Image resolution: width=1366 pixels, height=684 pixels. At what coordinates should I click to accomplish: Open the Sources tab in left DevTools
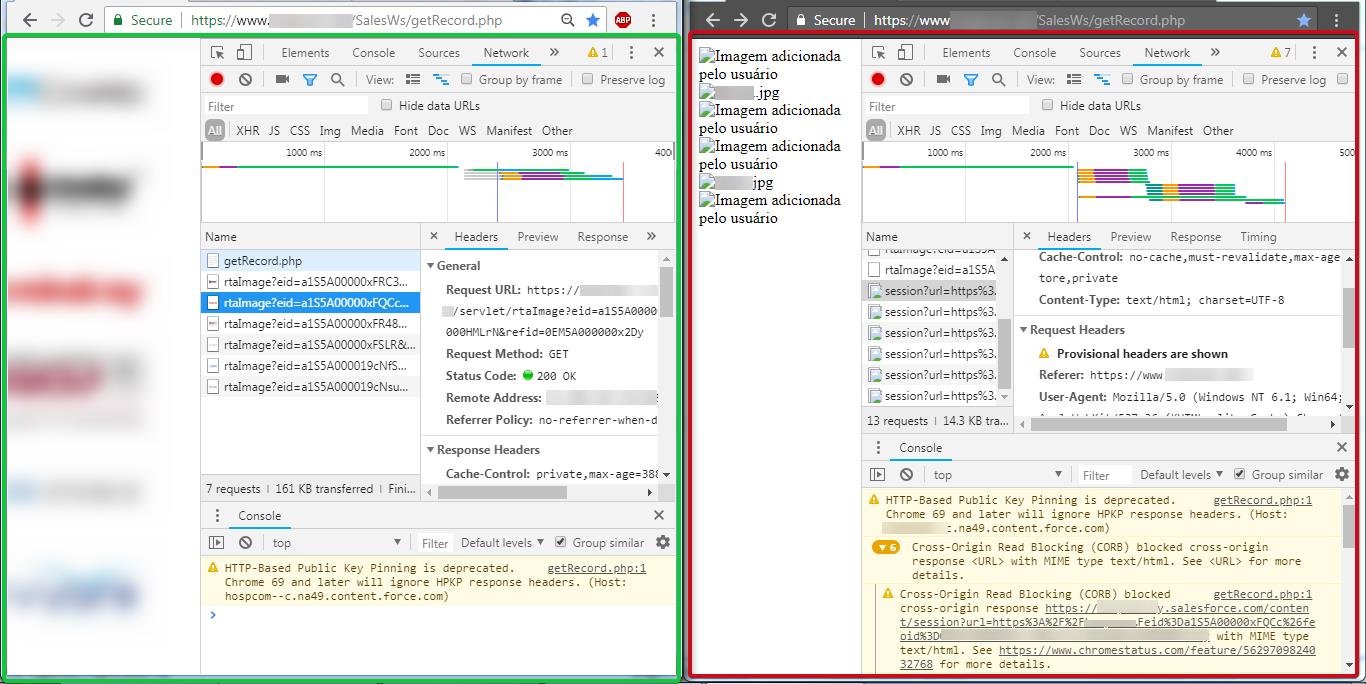click(x=439, y=53)
